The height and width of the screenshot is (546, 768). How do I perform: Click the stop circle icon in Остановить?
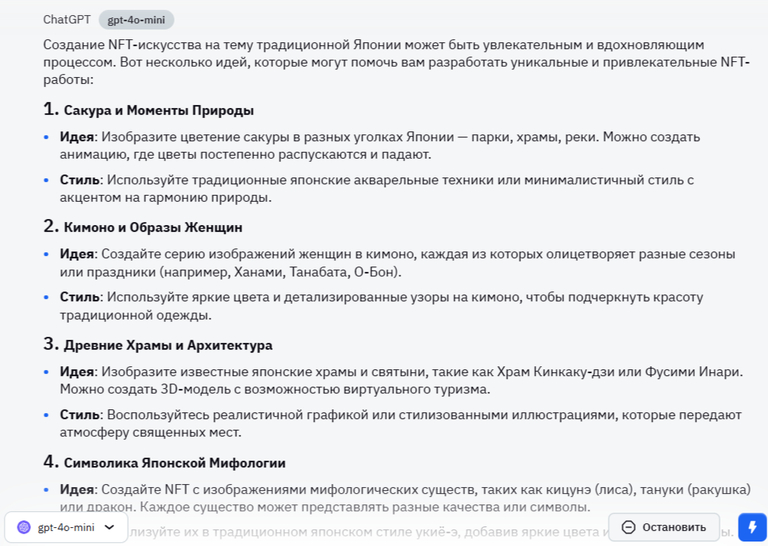tap(628, 527)
